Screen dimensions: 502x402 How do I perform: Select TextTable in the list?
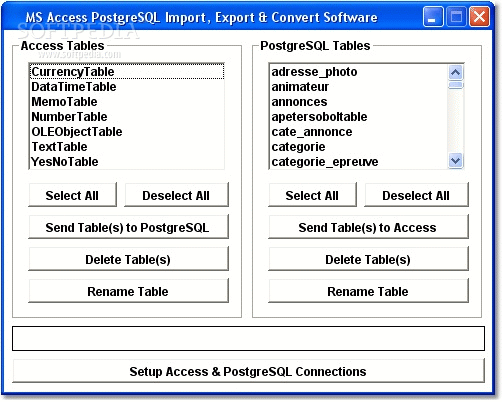pos(127,147)
